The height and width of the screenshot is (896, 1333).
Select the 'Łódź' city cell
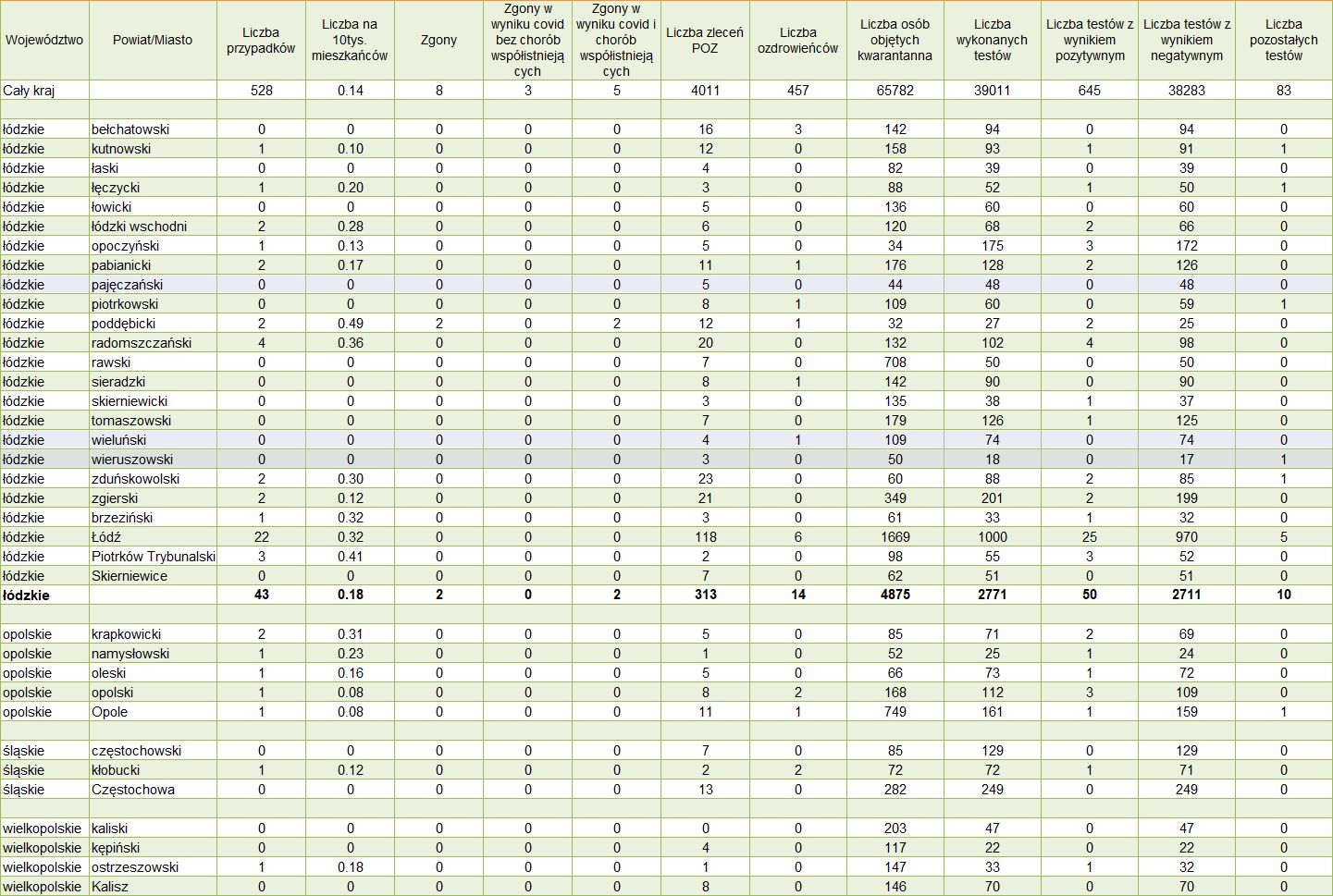pos(153,537)
